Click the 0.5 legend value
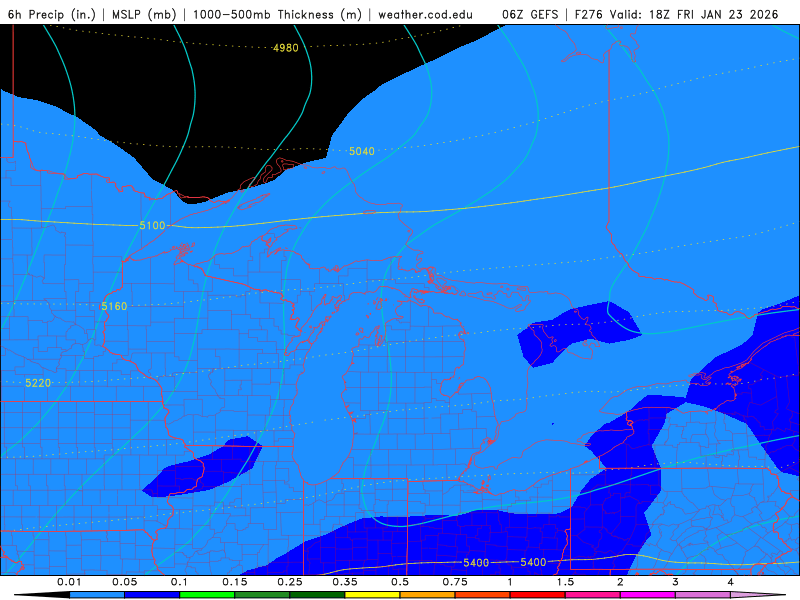This screenshot has height=600, width=800. click(400, 582)
